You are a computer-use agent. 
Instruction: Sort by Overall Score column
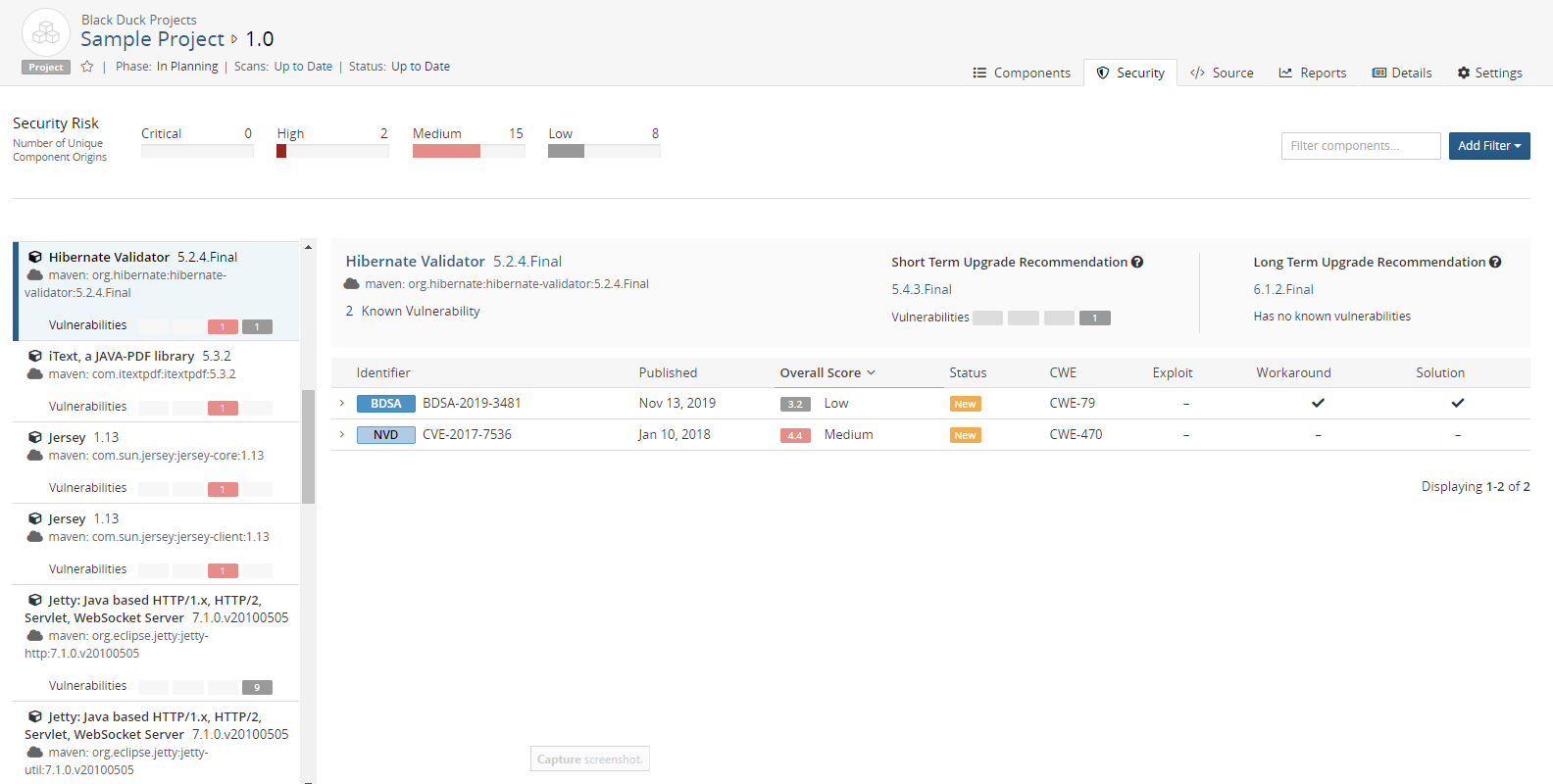(x=827, y=372)
